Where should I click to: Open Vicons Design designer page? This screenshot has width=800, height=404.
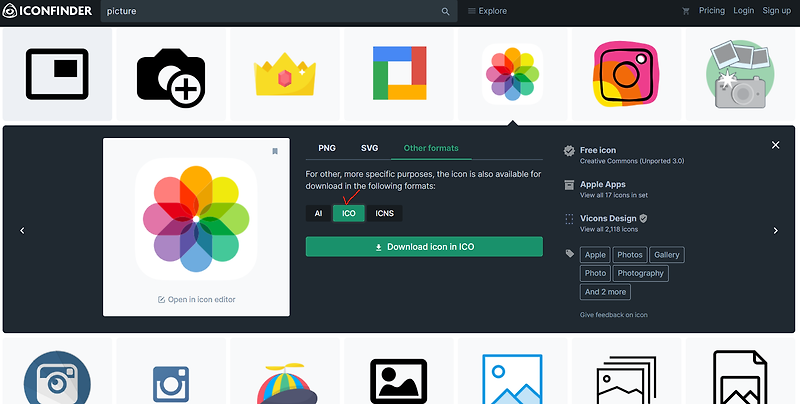coord(608,218)
